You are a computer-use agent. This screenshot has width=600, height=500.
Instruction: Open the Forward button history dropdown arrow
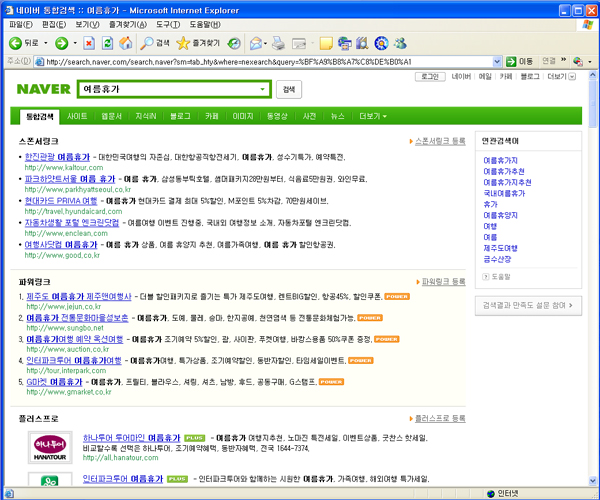(75, 43)
